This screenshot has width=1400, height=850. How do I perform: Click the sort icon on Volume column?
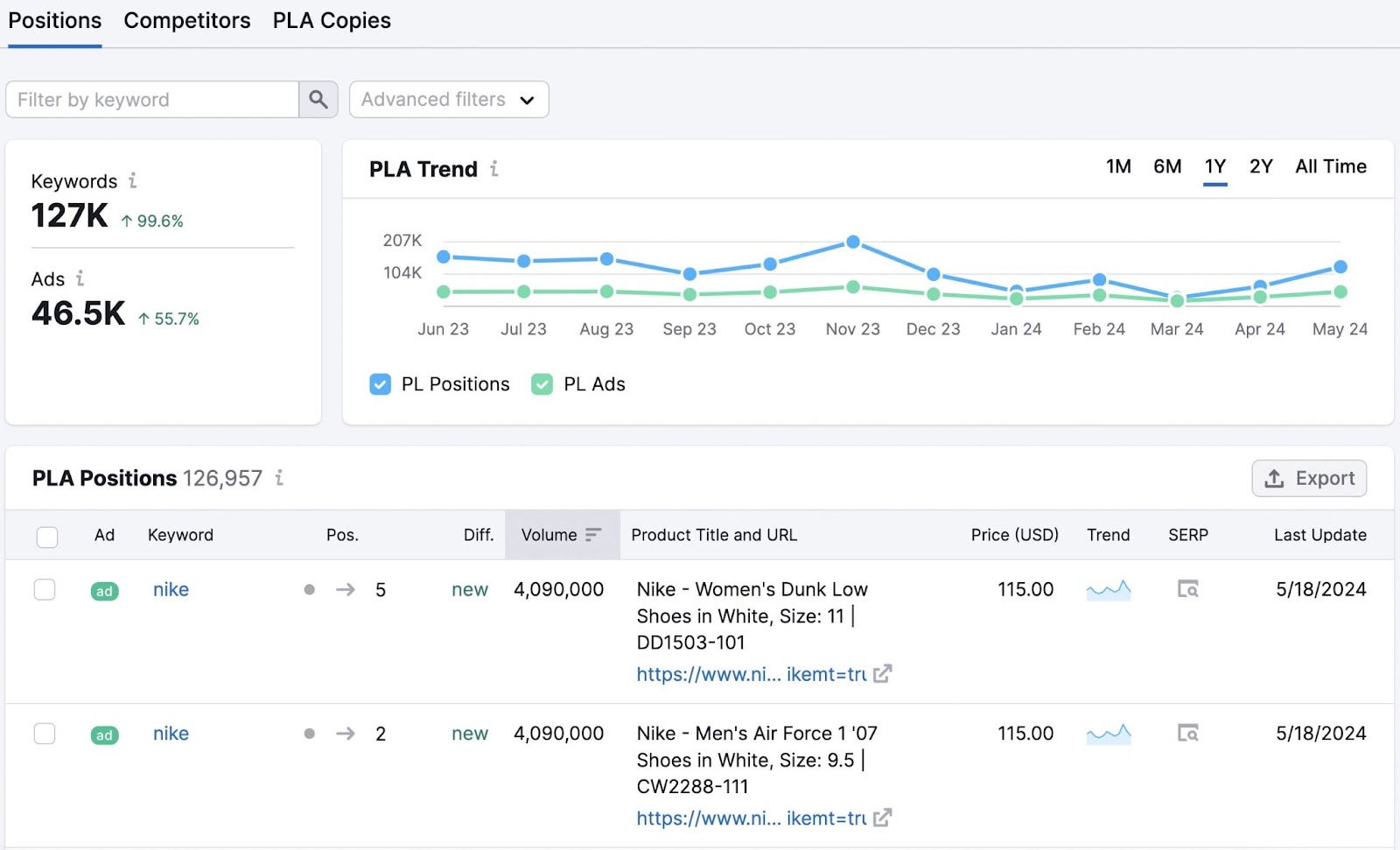593,534
